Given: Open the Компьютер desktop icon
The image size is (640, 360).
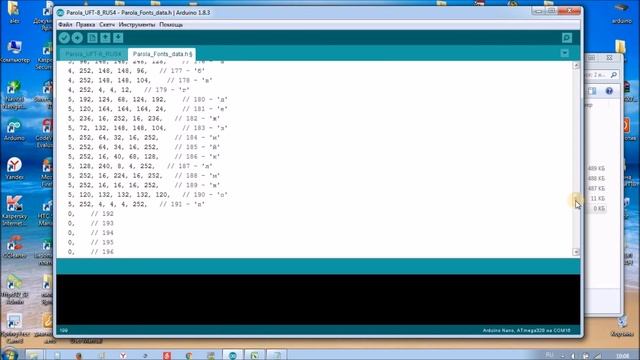Looking at the screenshot, I should point(15,51).
